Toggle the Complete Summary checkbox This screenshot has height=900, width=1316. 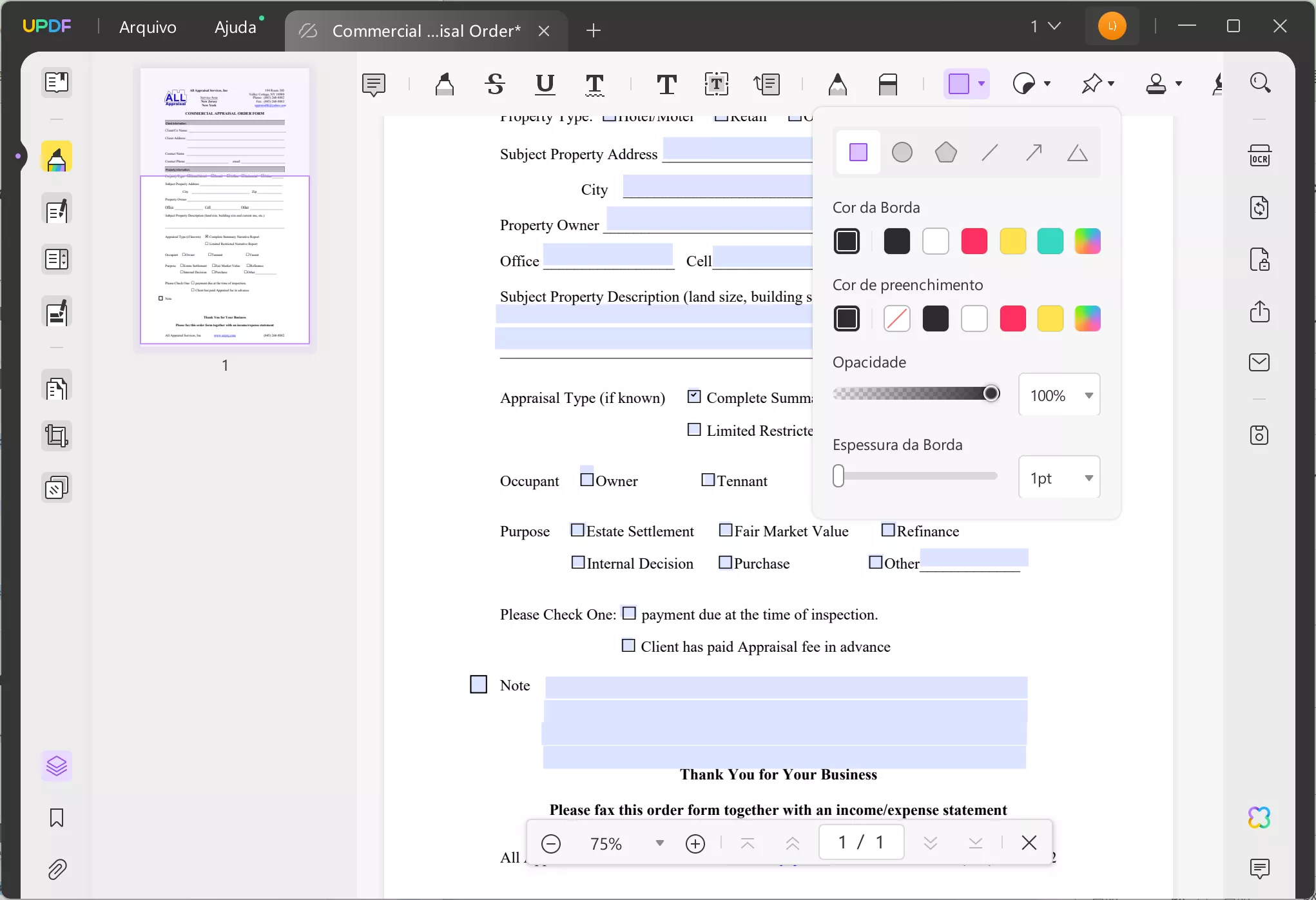(694, 397)
